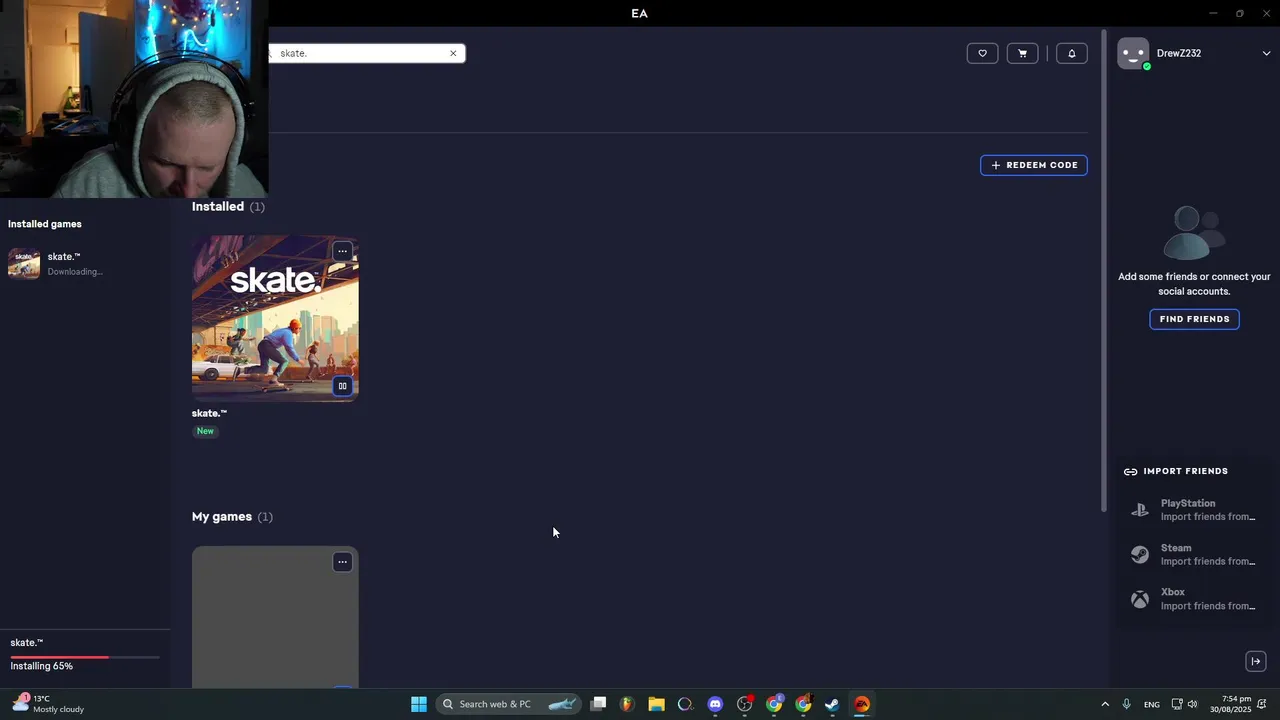Click the Import Friends link icon
This screenshot has width=1280, height=720.
click(1130, 472)
